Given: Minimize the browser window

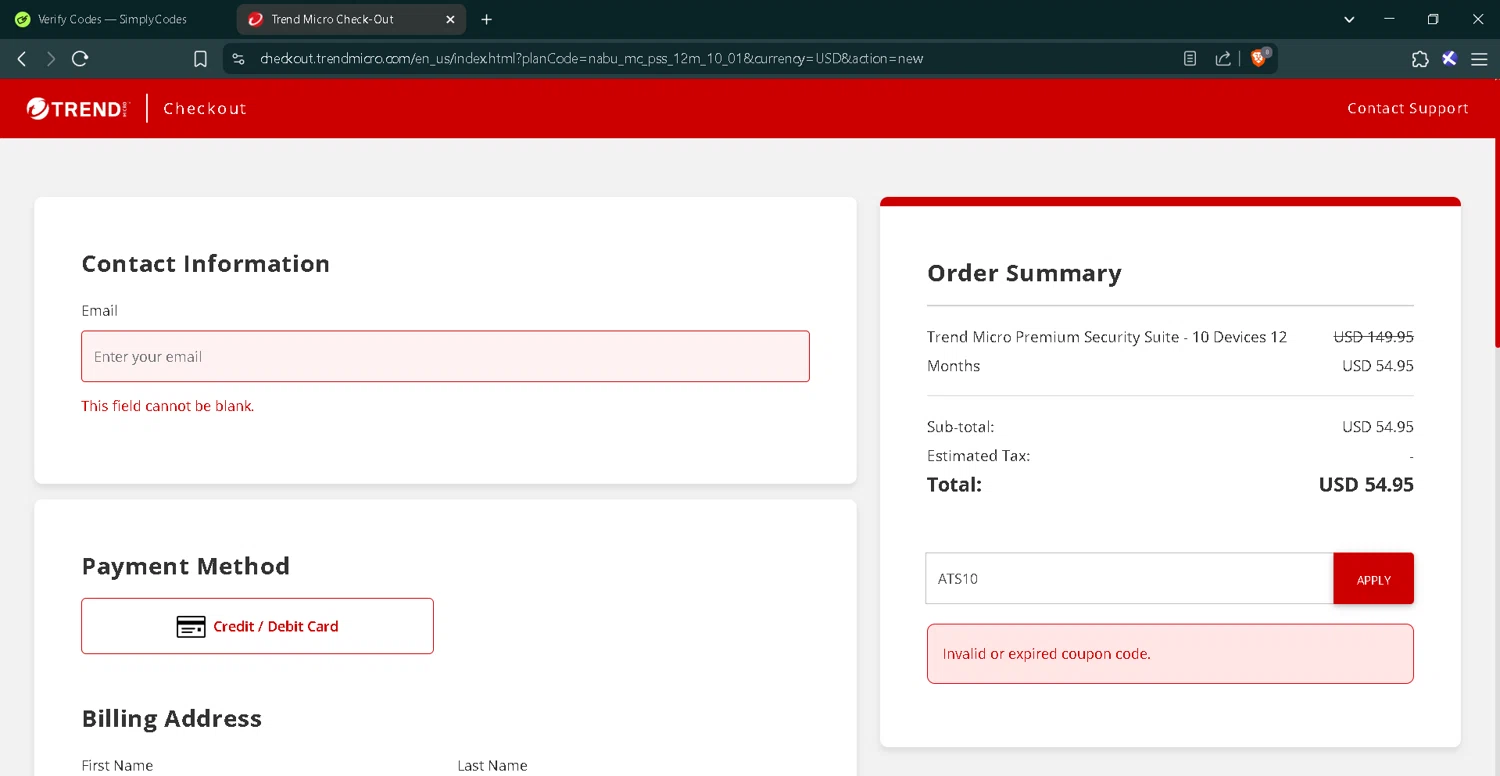Looking at the screenshot, I should [x=1389, y=19].
